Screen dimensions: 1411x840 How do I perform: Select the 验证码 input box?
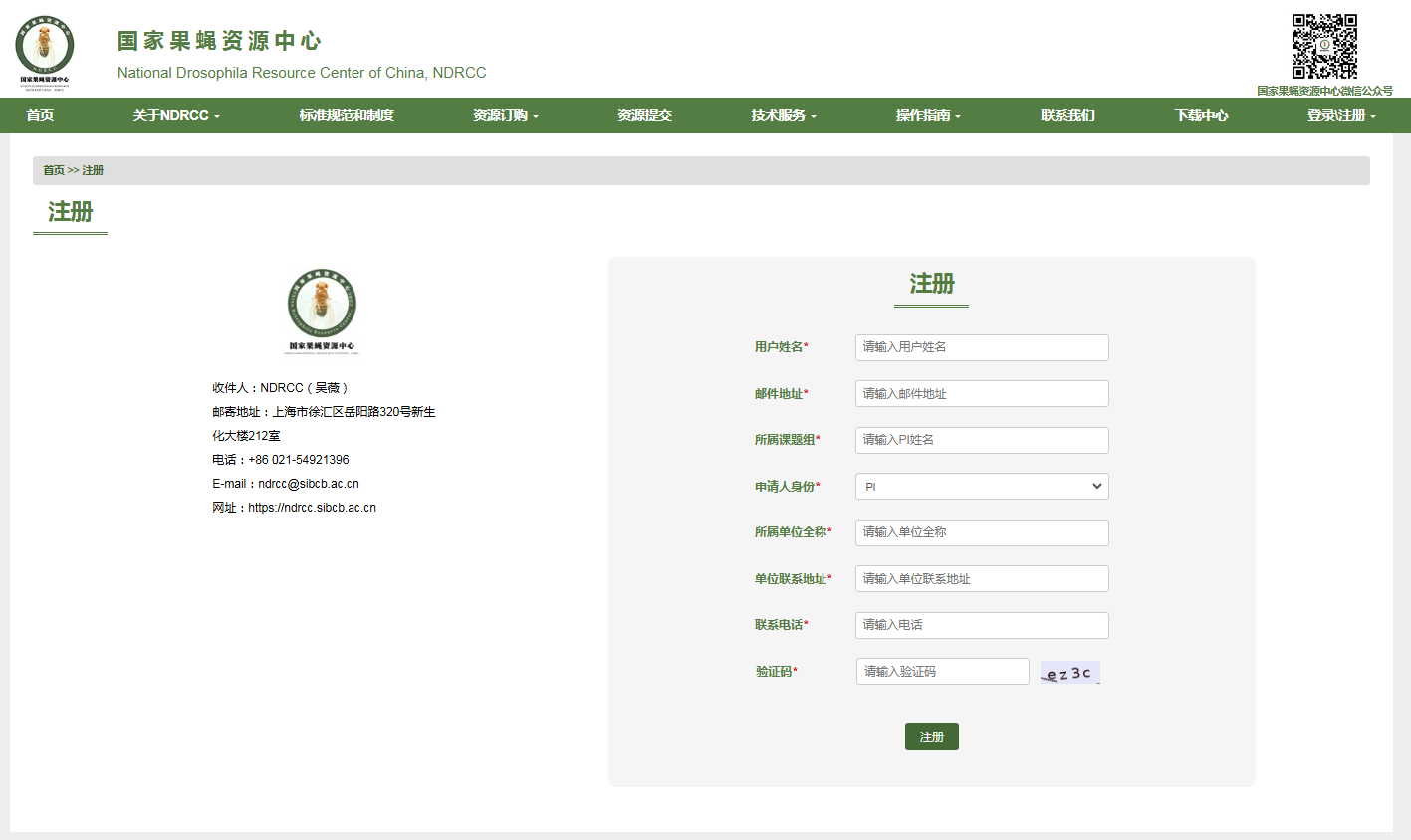[942, 672]
